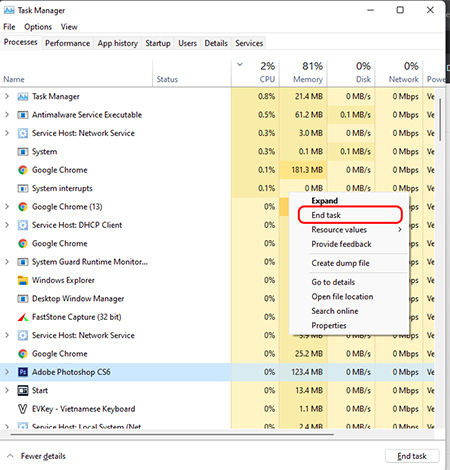This screenshot has height=470, width=450.
Task: Switch to the Performance tab
Action: pyautogui.click(x=68, y=43)
